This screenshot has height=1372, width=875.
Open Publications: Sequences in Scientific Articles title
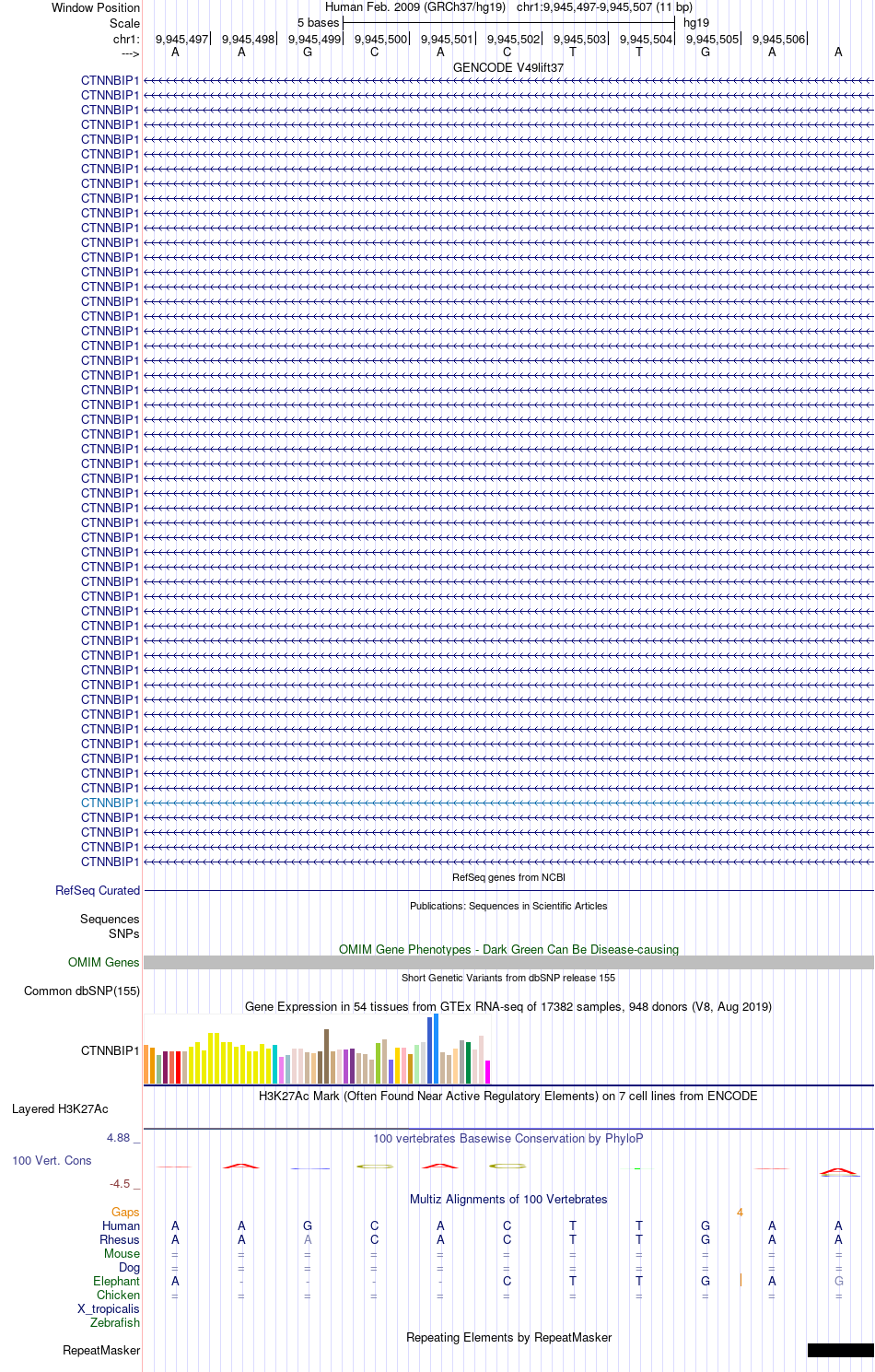point(508,906)
